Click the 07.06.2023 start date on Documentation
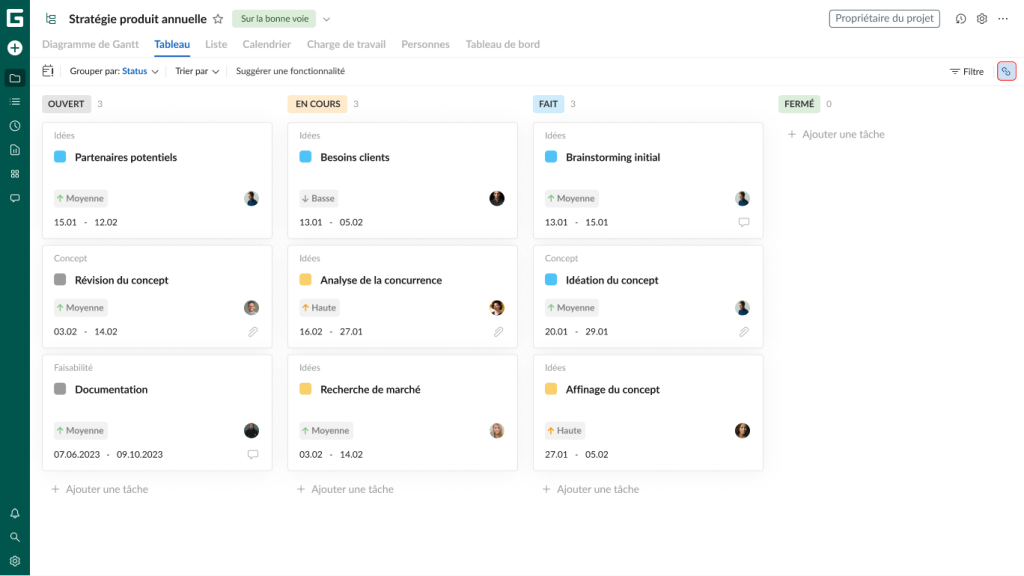The width and height of the screenshot is (1024, 576). [x=76, y=455]
